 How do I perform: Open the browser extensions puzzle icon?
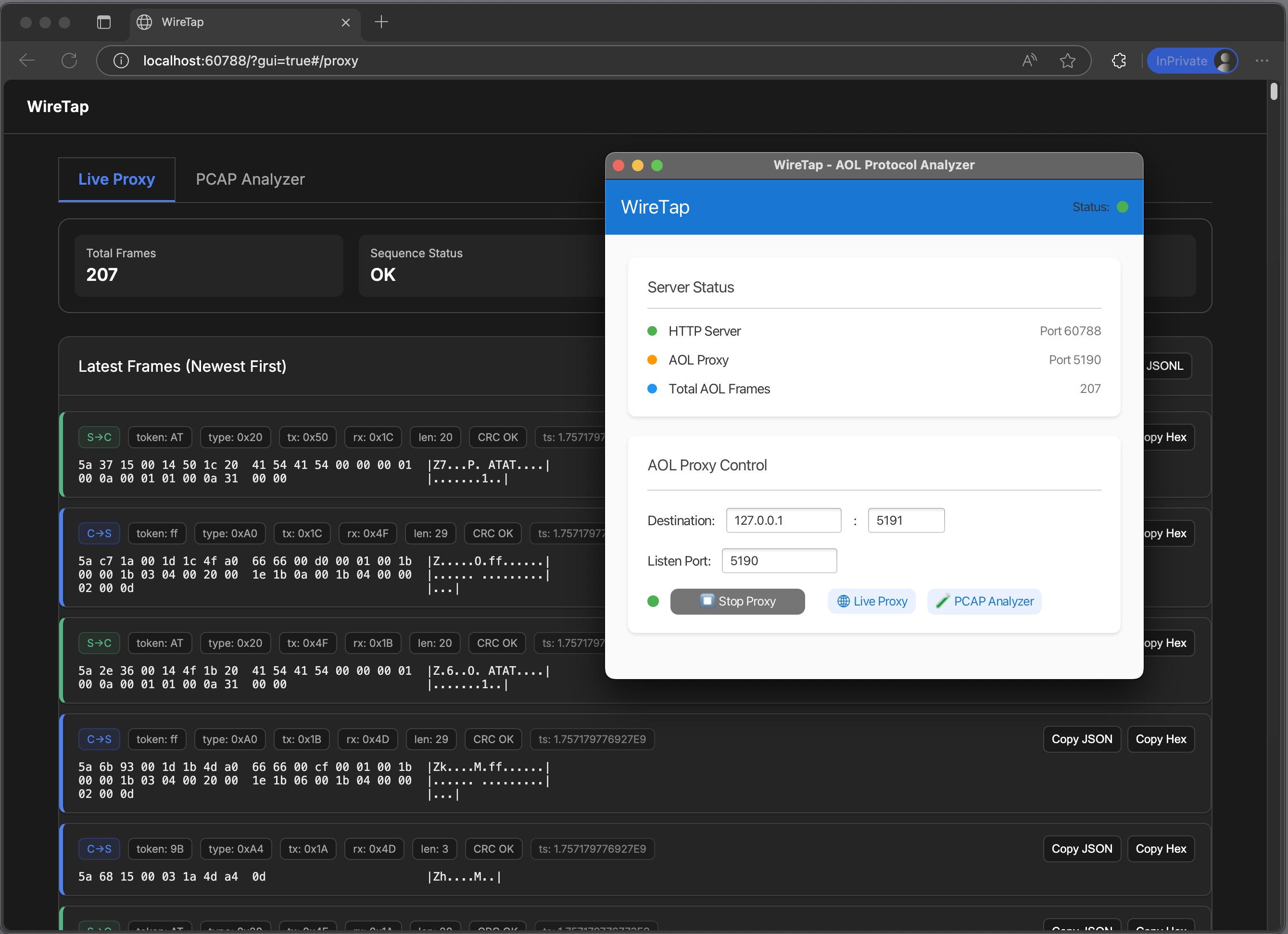[x=1119, y=61]
